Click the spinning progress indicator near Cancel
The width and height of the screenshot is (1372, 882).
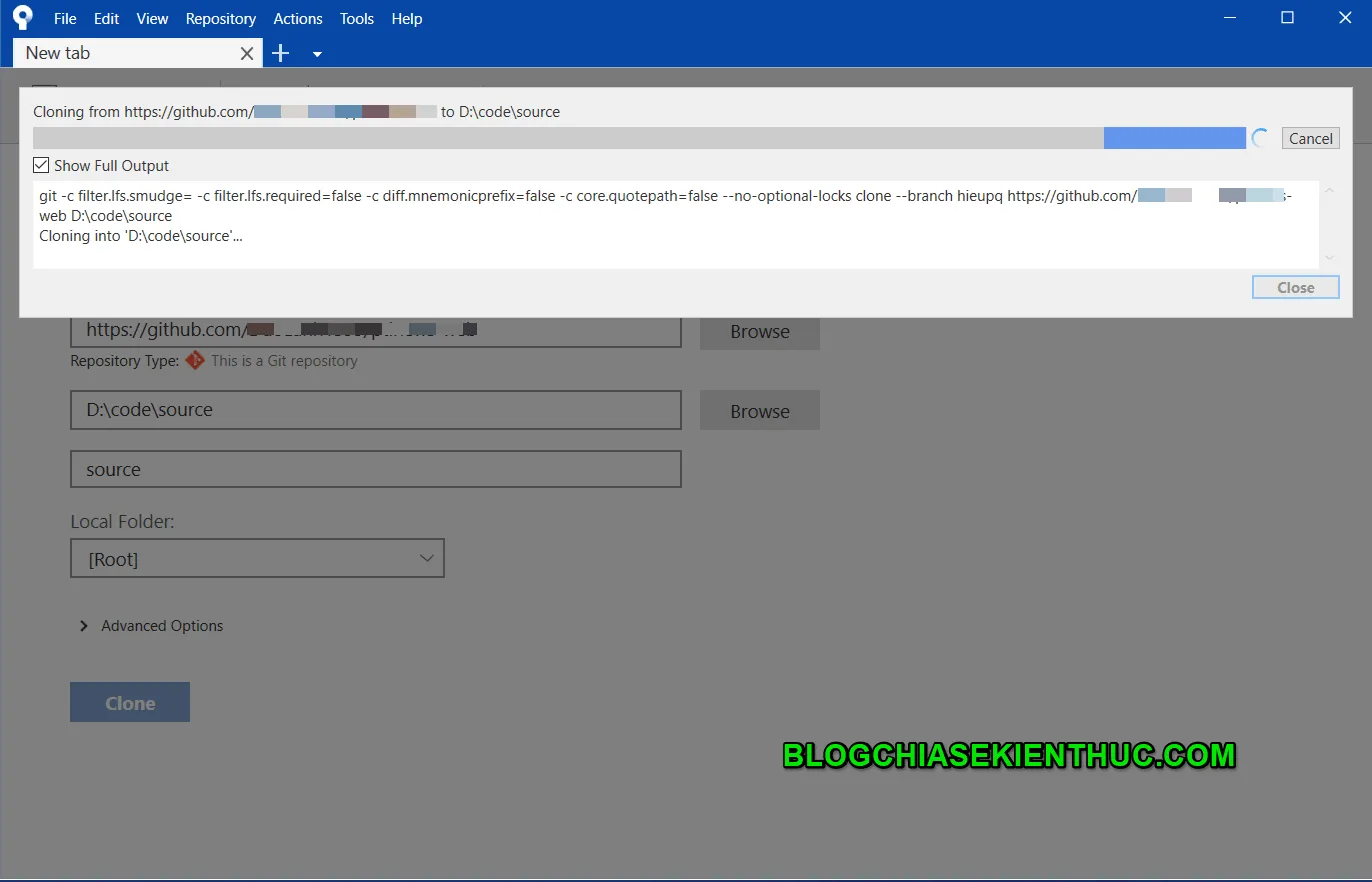1259,137
